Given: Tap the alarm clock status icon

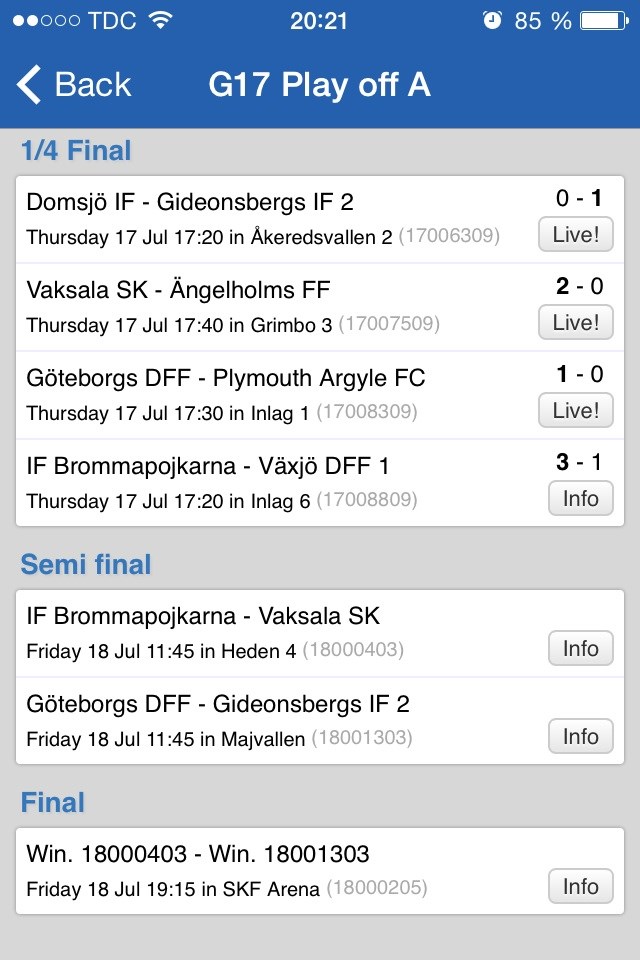Looking at the screenshot, I should click(492, 20).
